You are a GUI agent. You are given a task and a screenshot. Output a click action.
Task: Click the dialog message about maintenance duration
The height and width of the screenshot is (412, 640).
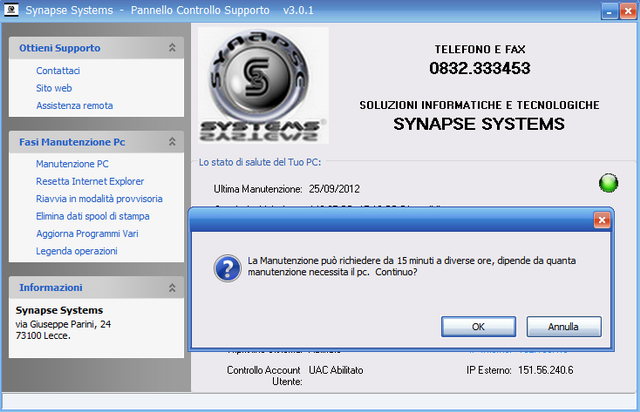pos(411,266)
